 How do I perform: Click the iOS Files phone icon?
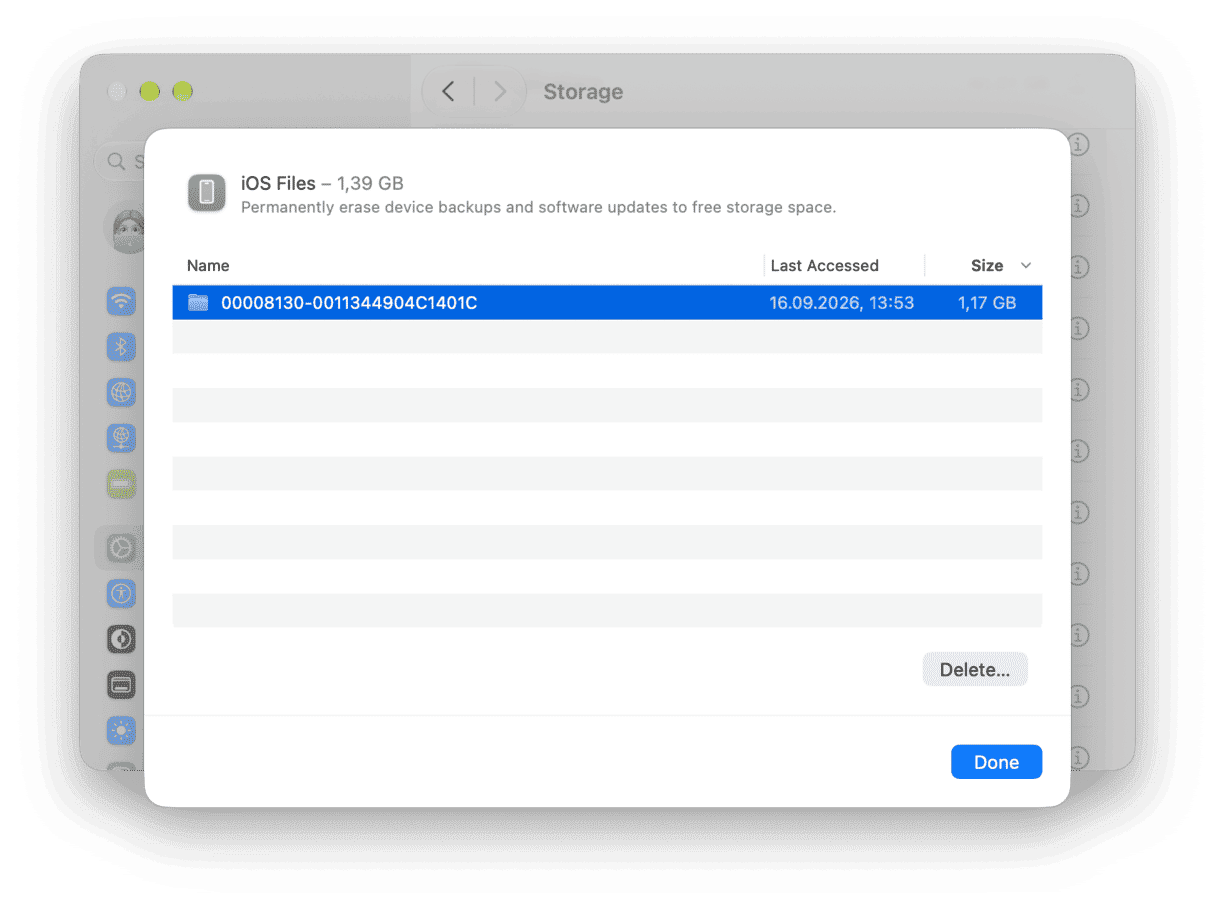point(206,193)
